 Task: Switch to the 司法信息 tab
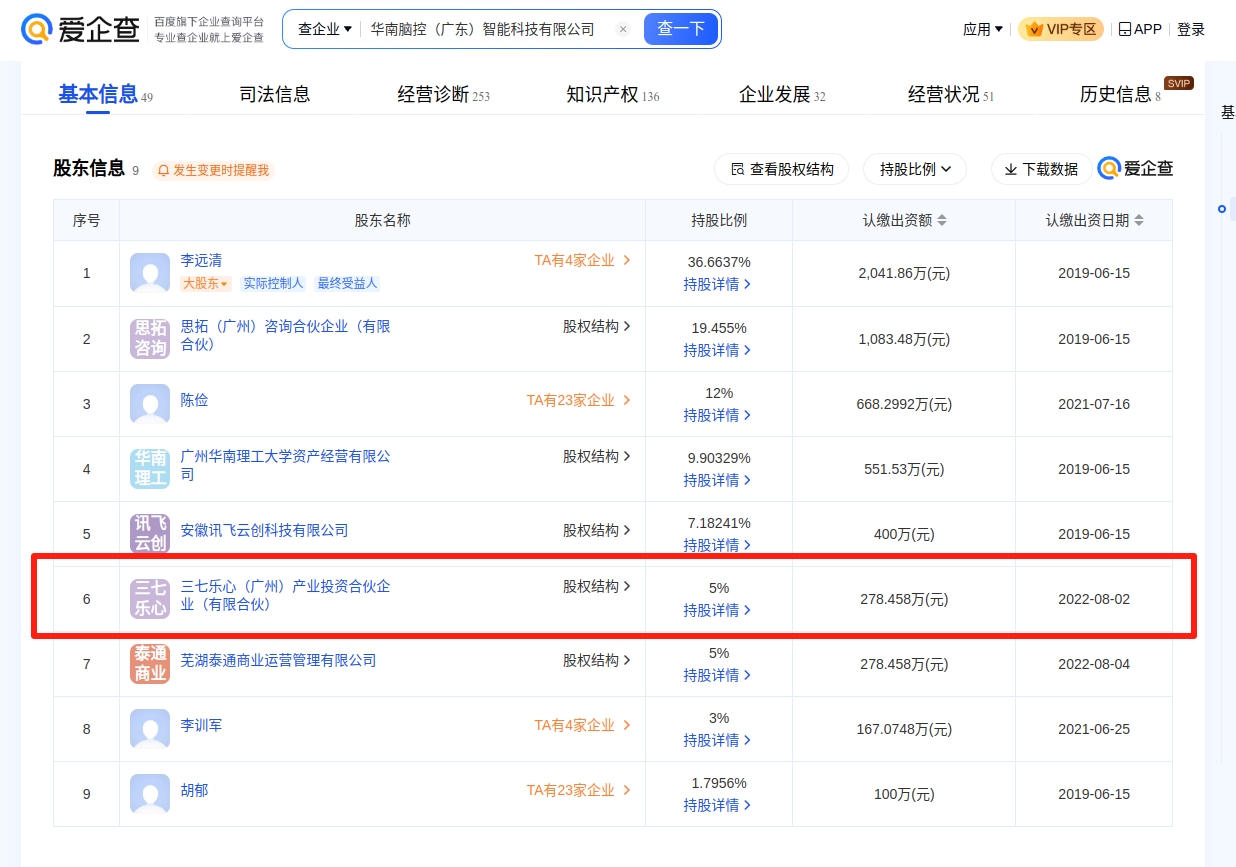(275, 94)
